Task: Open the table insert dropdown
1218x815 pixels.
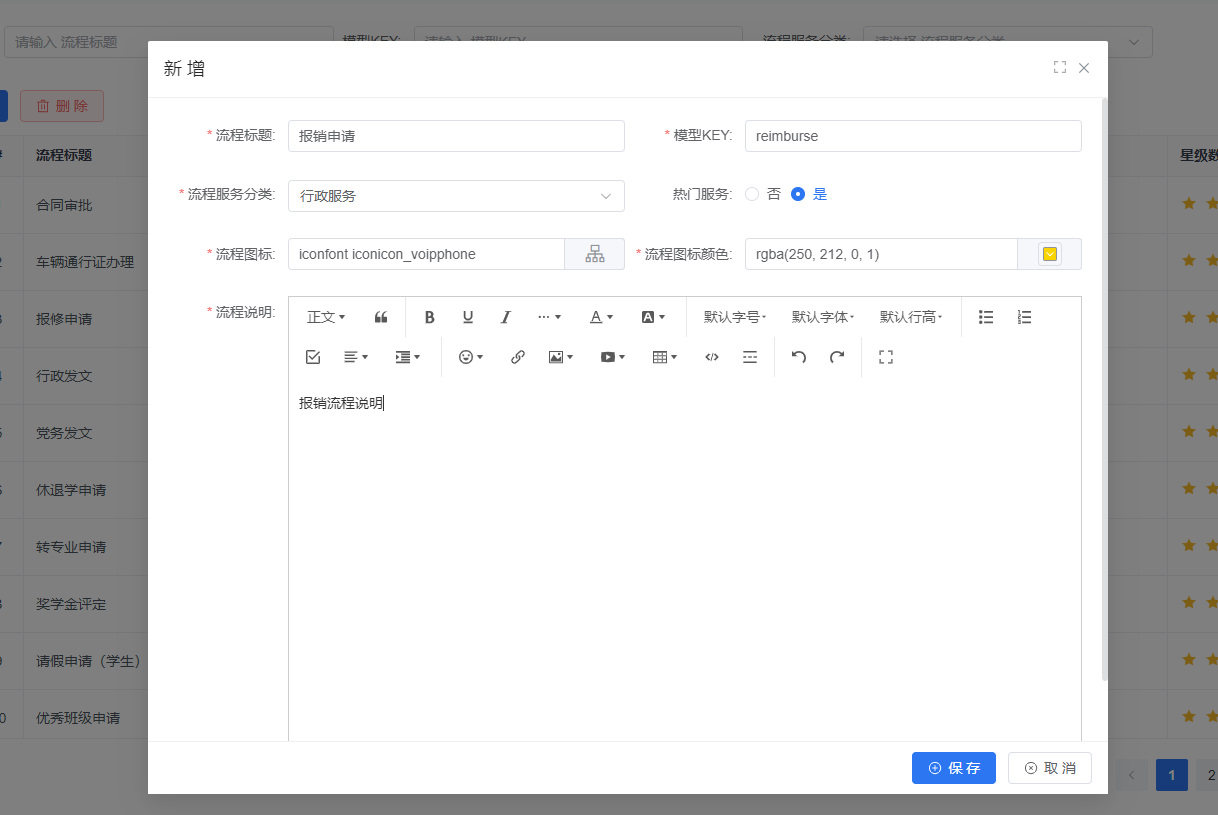Action: [x=664, y=357]
